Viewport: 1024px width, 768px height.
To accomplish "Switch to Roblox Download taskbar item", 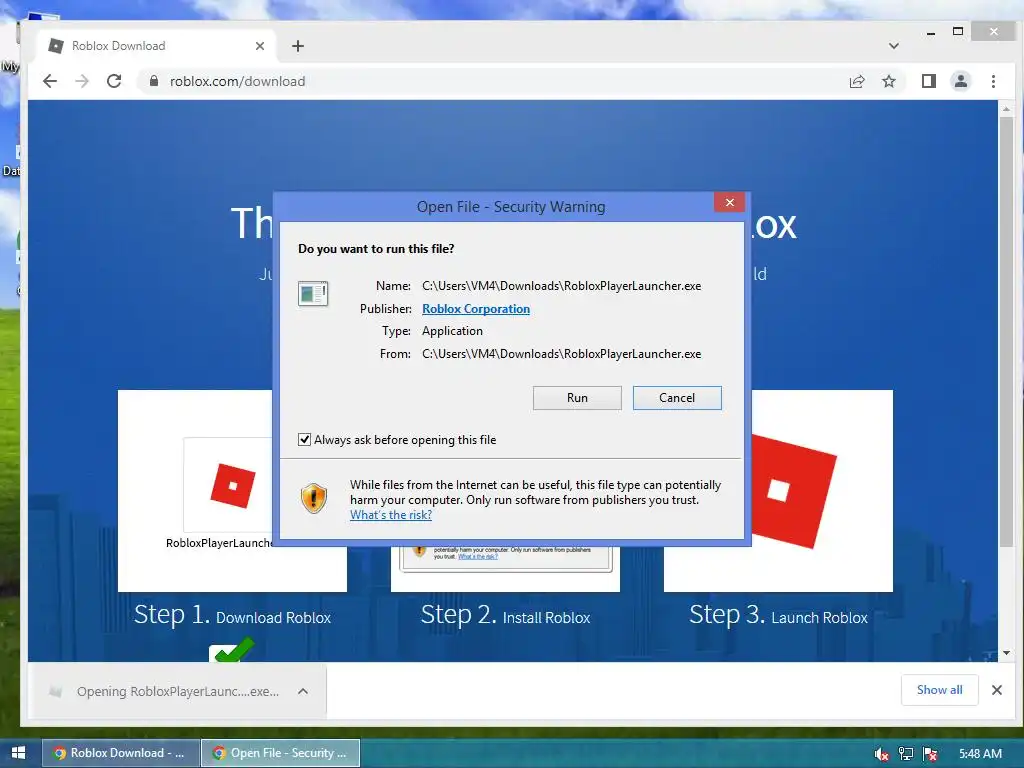I will (x=121, y=753).
